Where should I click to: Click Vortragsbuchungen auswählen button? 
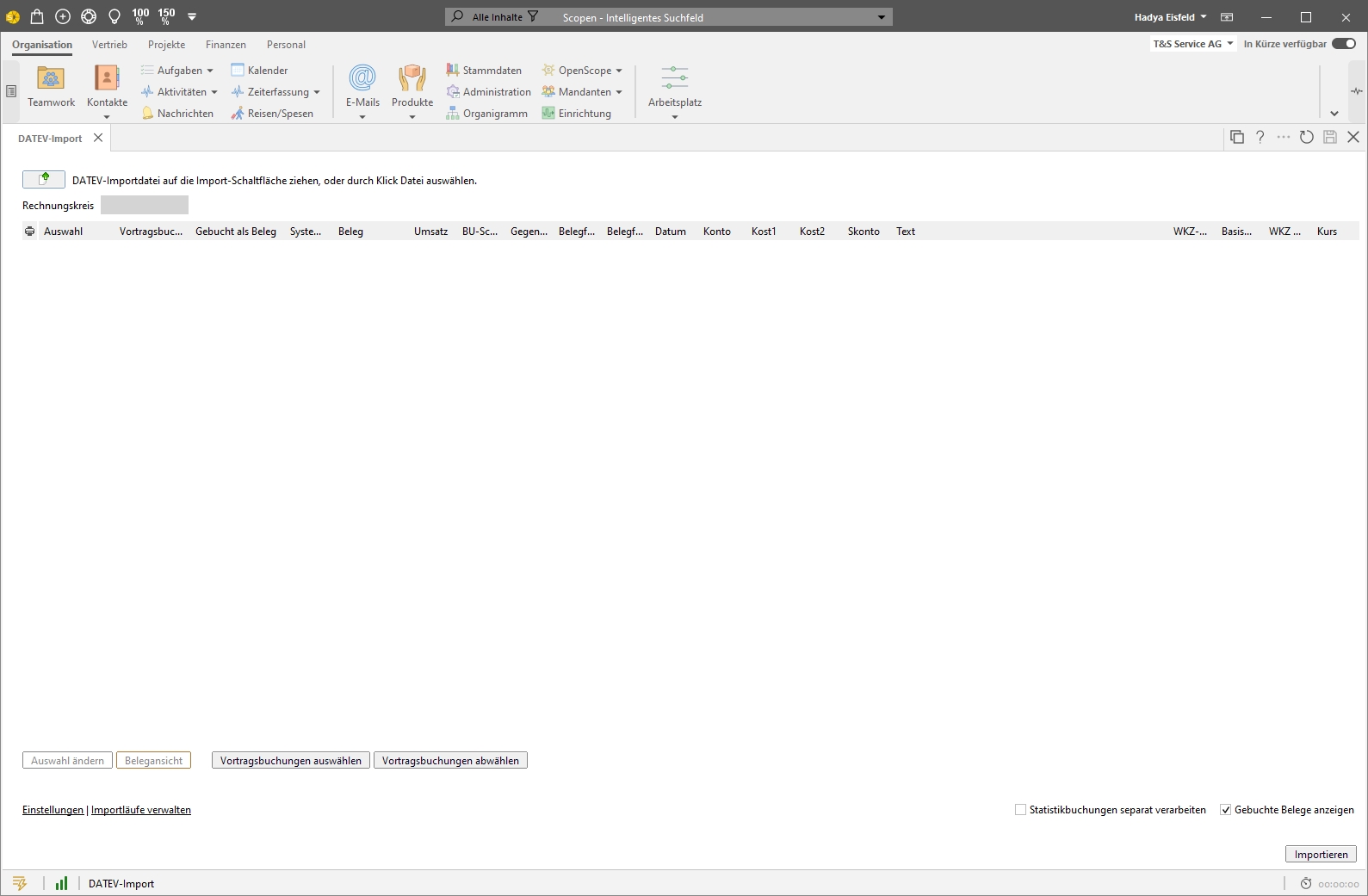coord(291,761)
